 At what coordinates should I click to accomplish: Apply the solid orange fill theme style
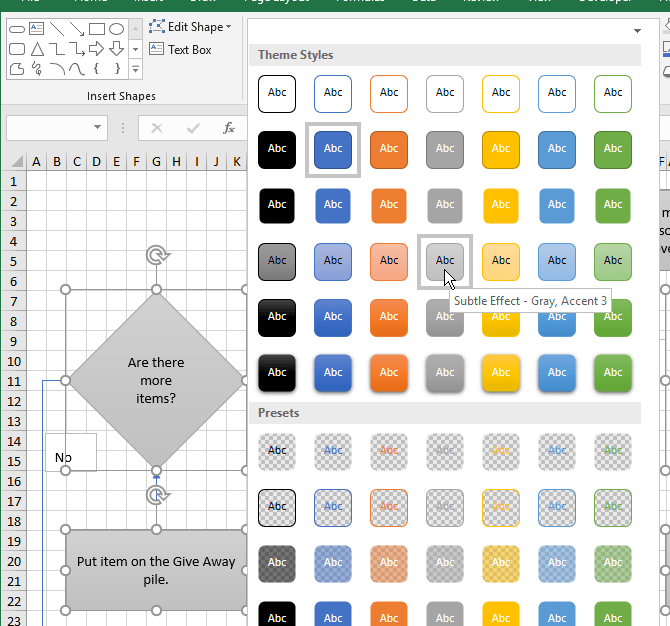(x=389, y=149)
